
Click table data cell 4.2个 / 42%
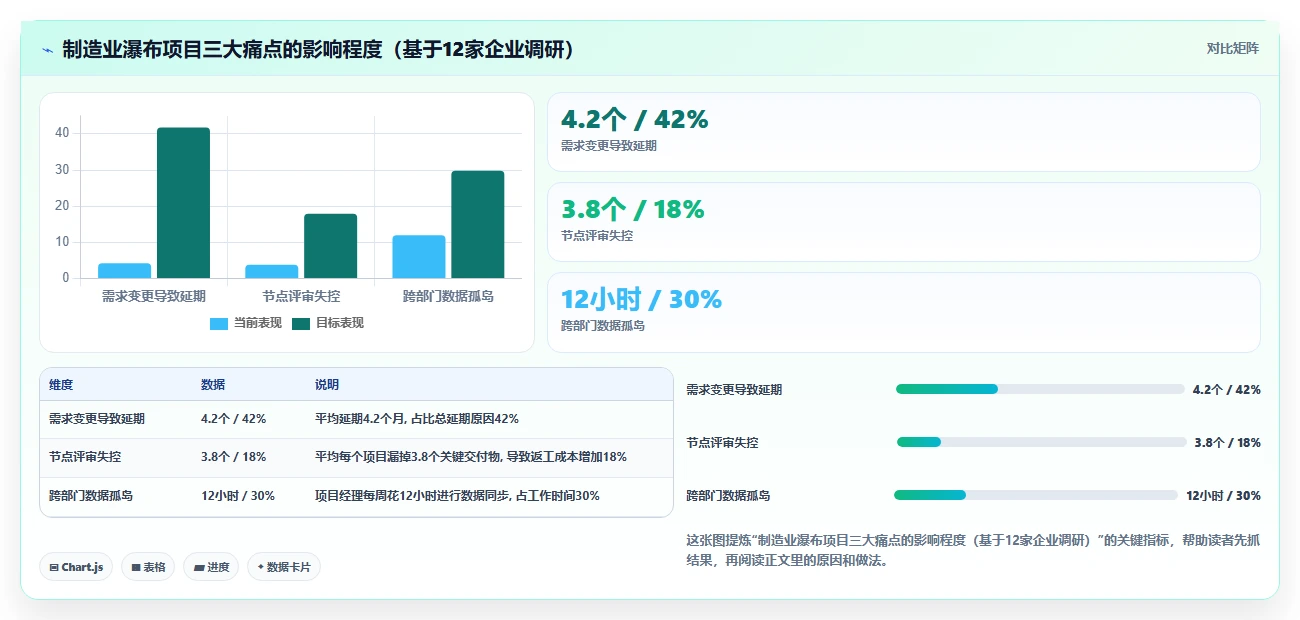[233, 419]
